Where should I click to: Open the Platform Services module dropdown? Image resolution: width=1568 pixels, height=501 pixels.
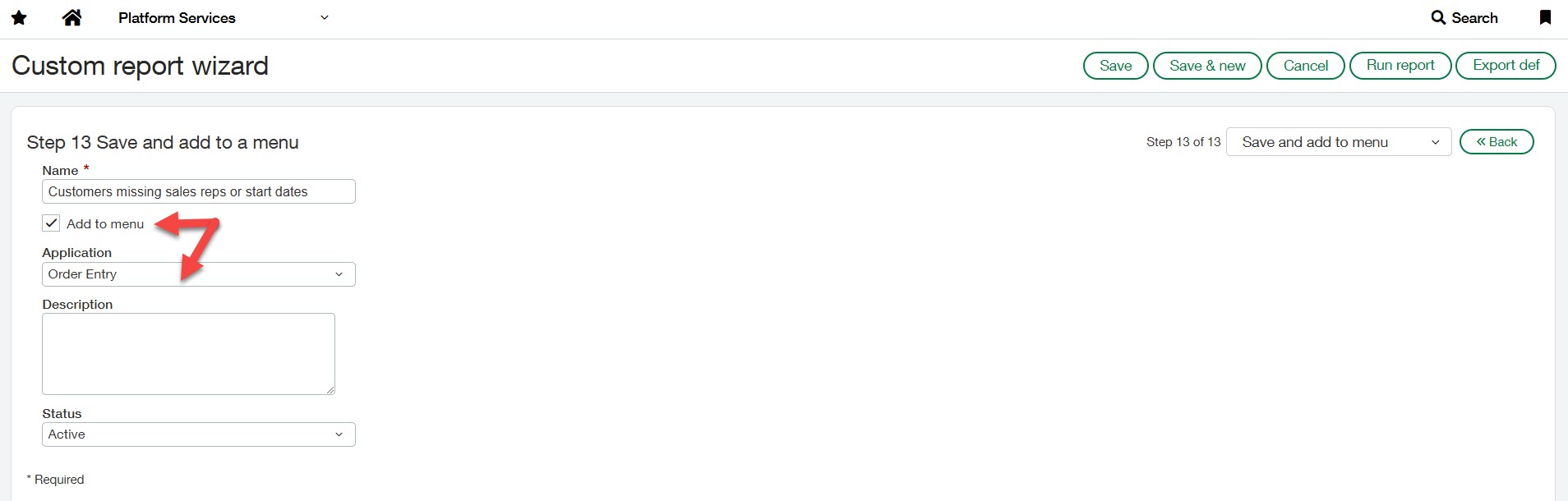[325, 17]
